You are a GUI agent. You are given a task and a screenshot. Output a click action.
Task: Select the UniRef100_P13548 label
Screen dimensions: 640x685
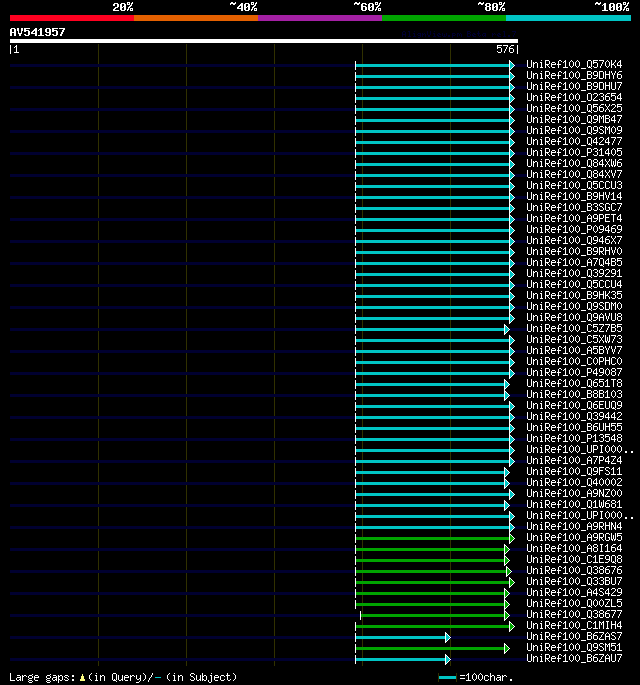pos(574,438)
